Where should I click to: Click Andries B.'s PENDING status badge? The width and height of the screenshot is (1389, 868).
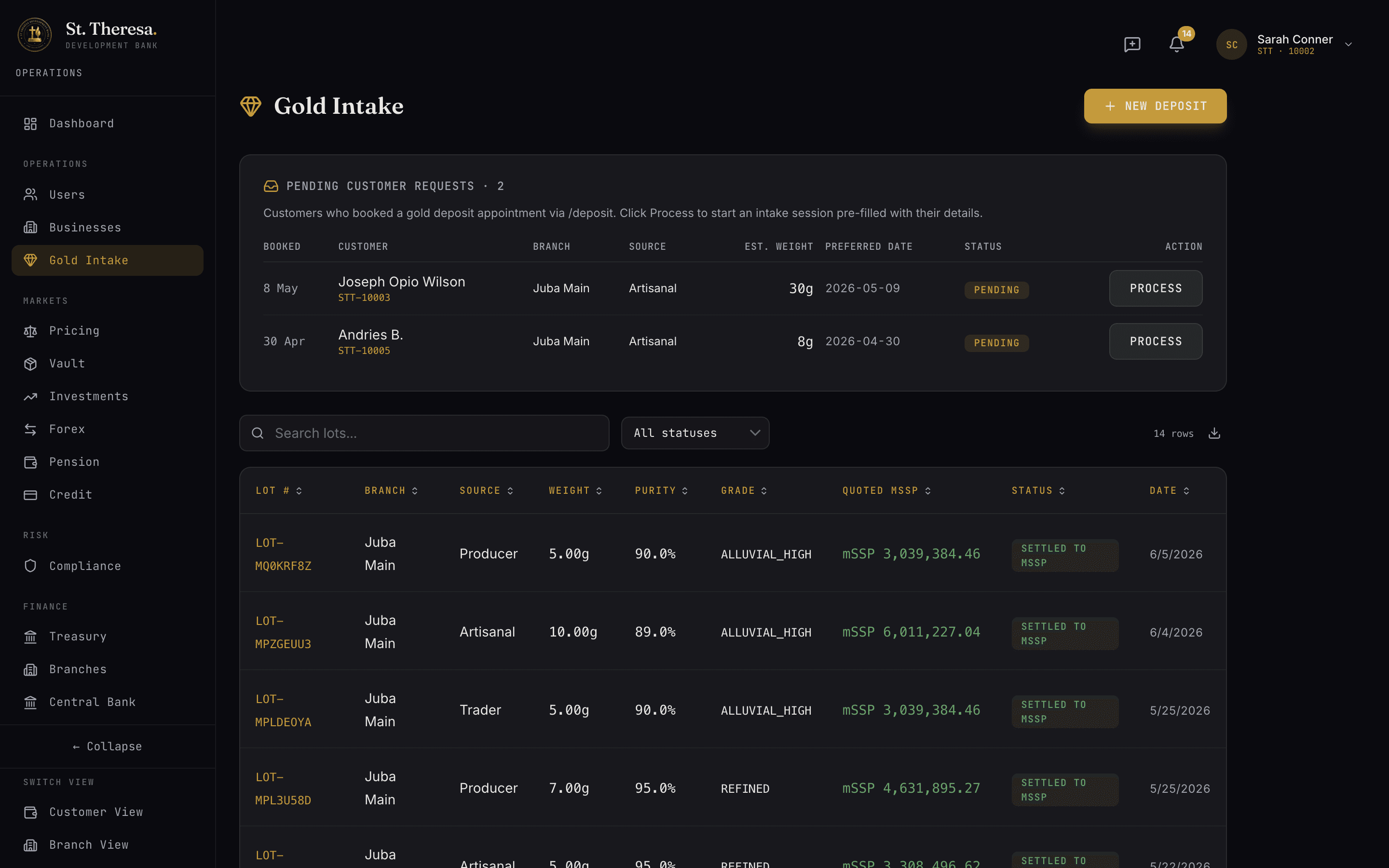[996, 343]
